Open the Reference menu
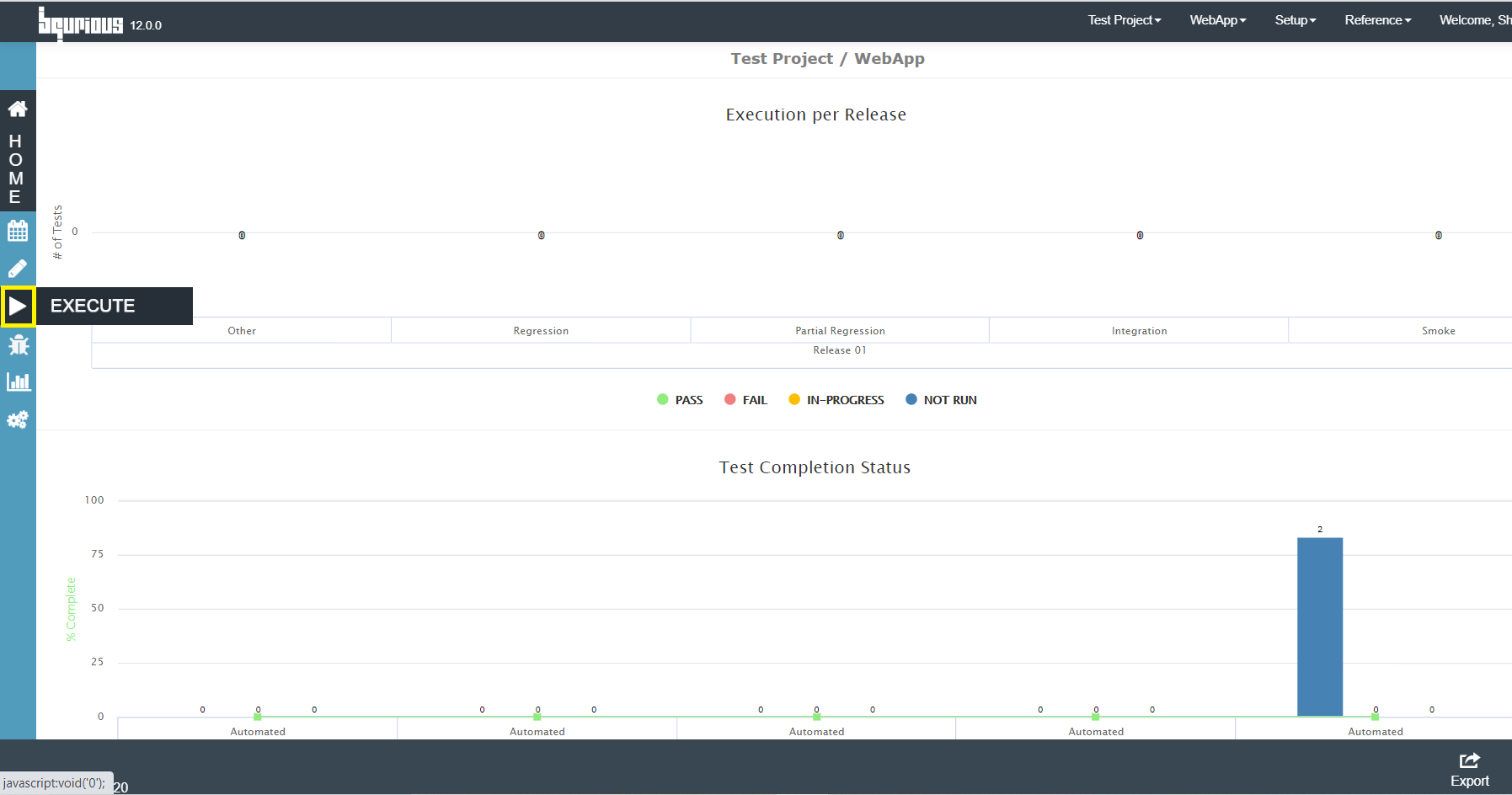 coord(1377,20)
